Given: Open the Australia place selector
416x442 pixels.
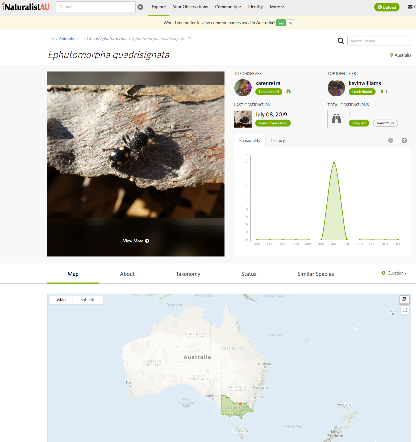Looking at the screenshot, I should (x=400, y=55).
